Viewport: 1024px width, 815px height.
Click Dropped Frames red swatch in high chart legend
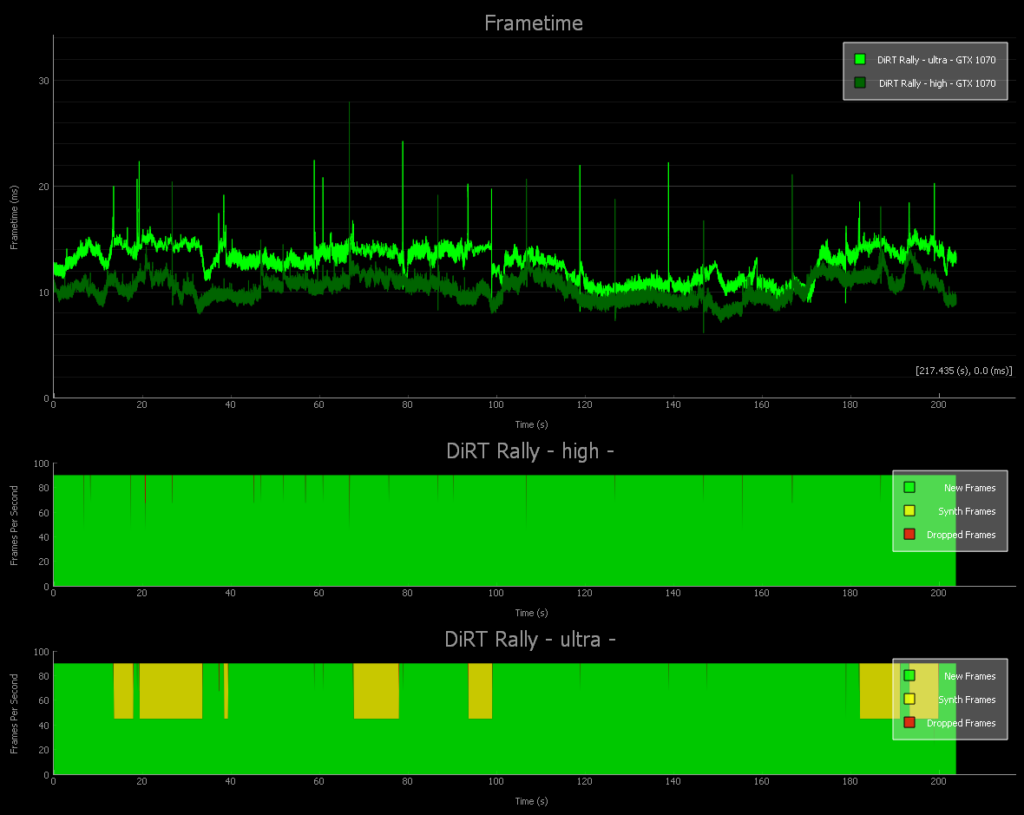909,534
